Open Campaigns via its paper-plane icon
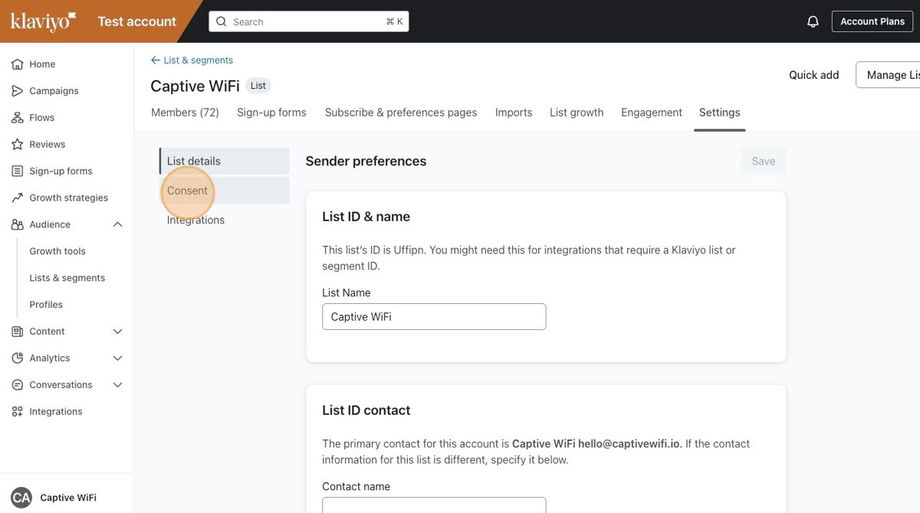920x513 pixels. 17,91
